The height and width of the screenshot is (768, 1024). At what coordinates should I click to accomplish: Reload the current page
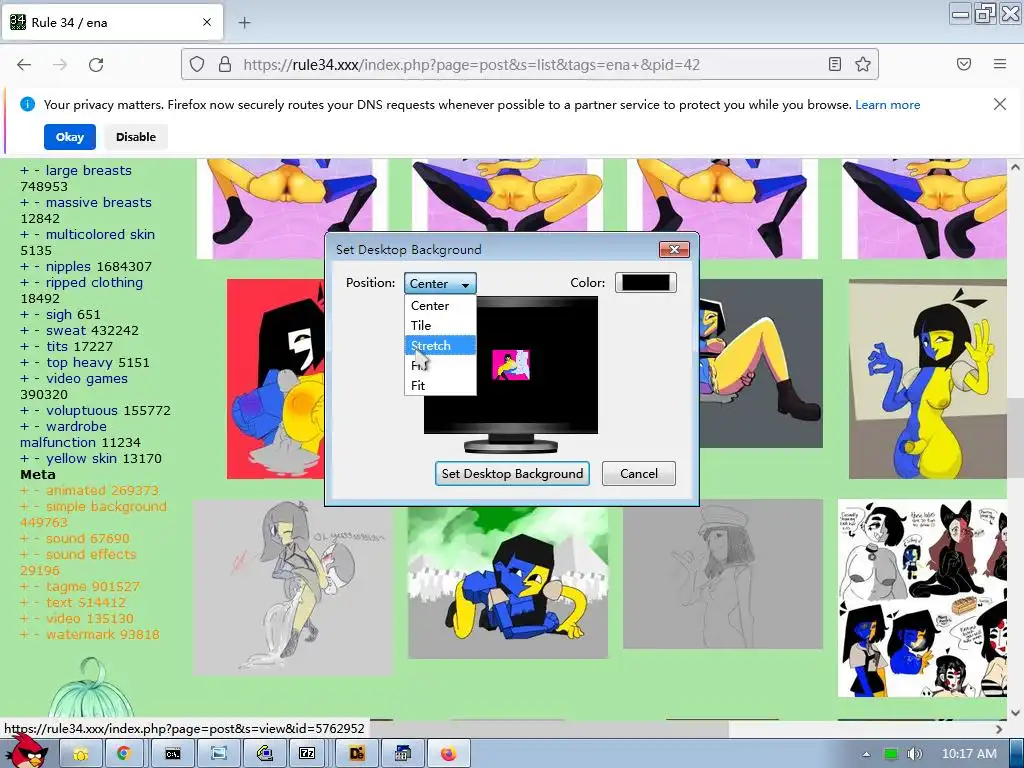[x=96, y=65]
